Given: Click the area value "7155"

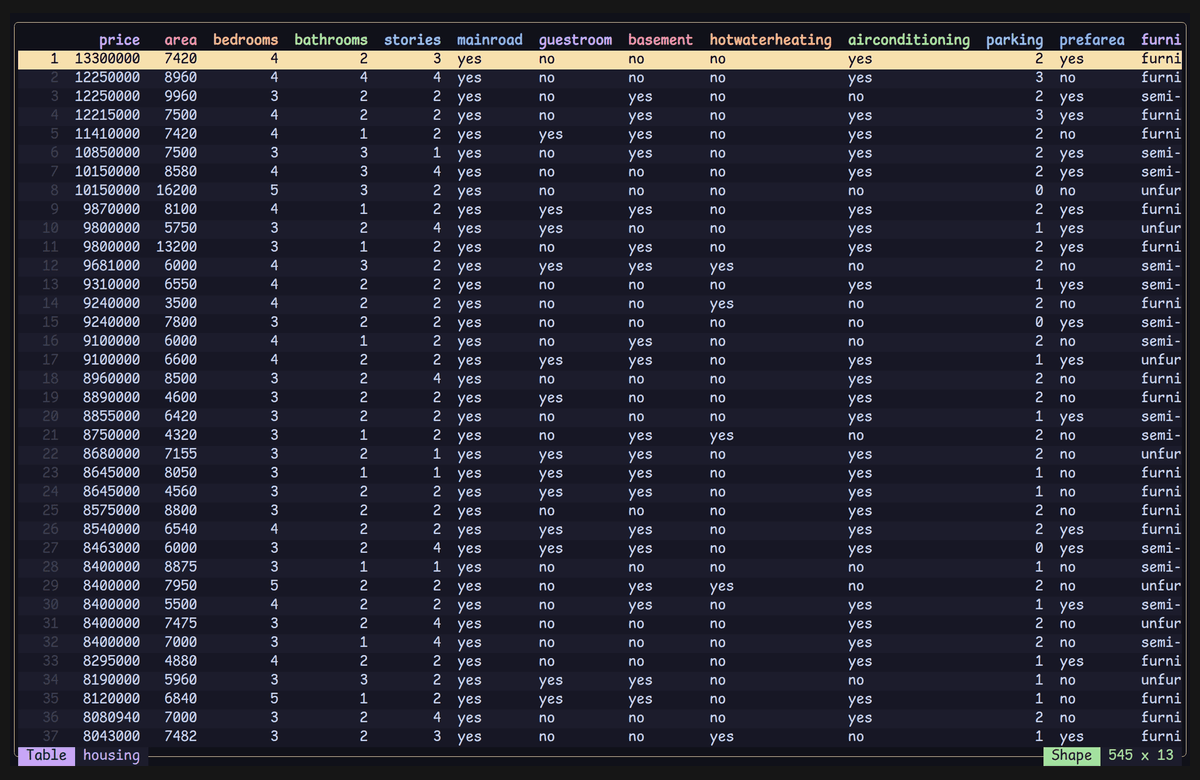Looking at the screenshot, I should click(180, 455).
